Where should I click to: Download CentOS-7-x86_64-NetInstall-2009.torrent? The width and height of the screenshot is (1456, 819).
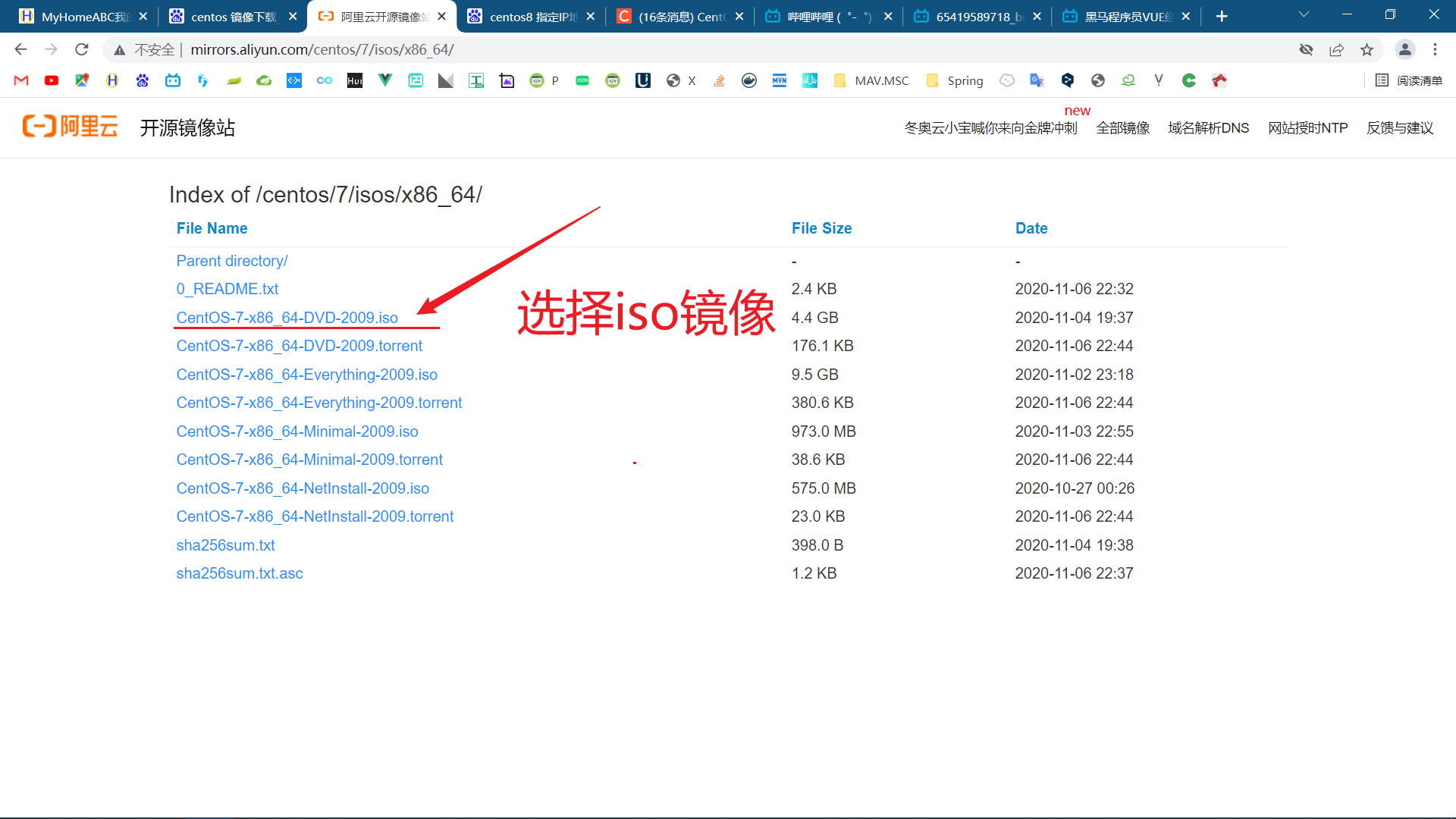point(315,516)
